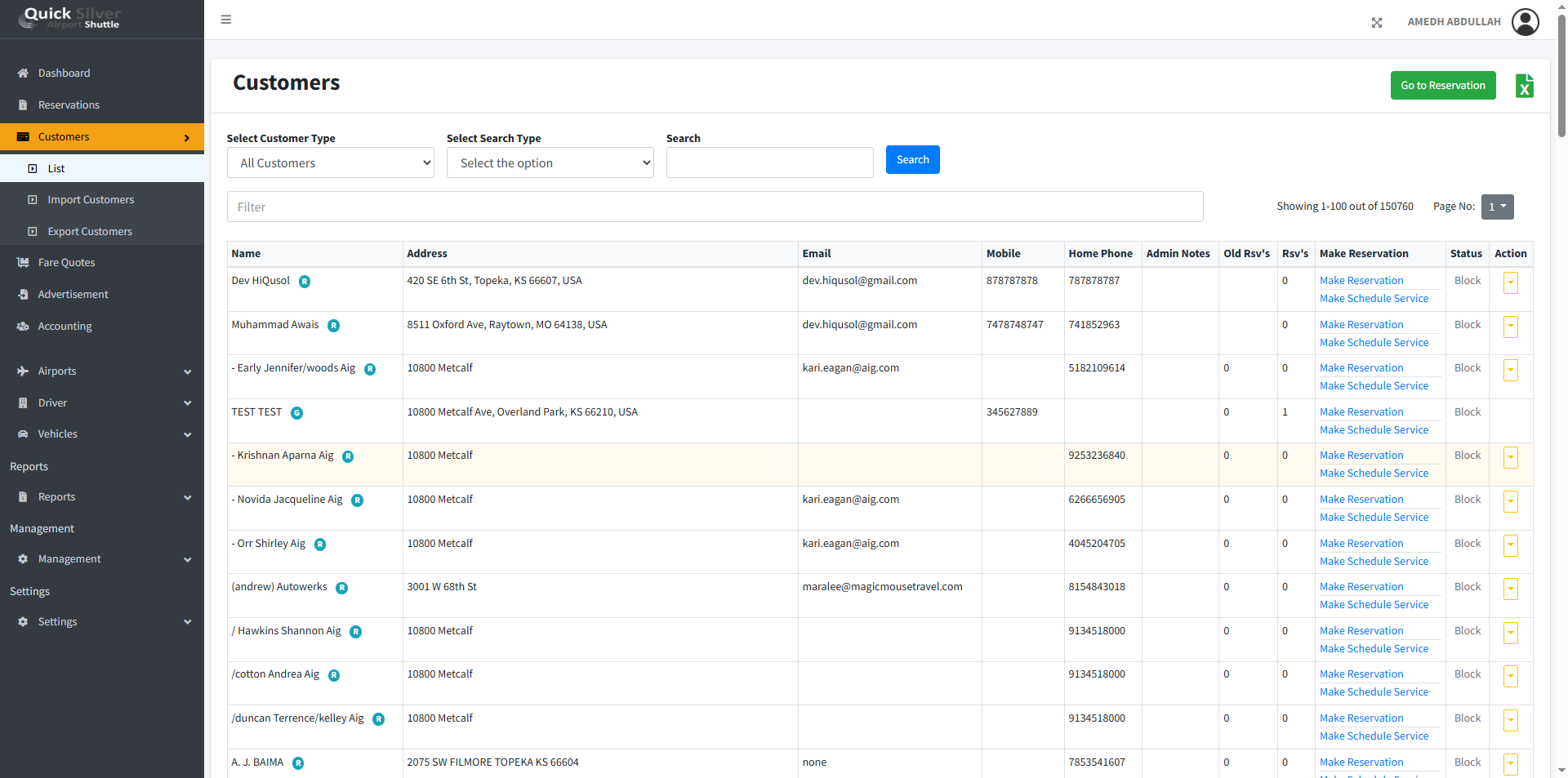
Task: Open action dropdown for Dev HiQusol row
Action: pyautogui.click(x=1510, y=283)
